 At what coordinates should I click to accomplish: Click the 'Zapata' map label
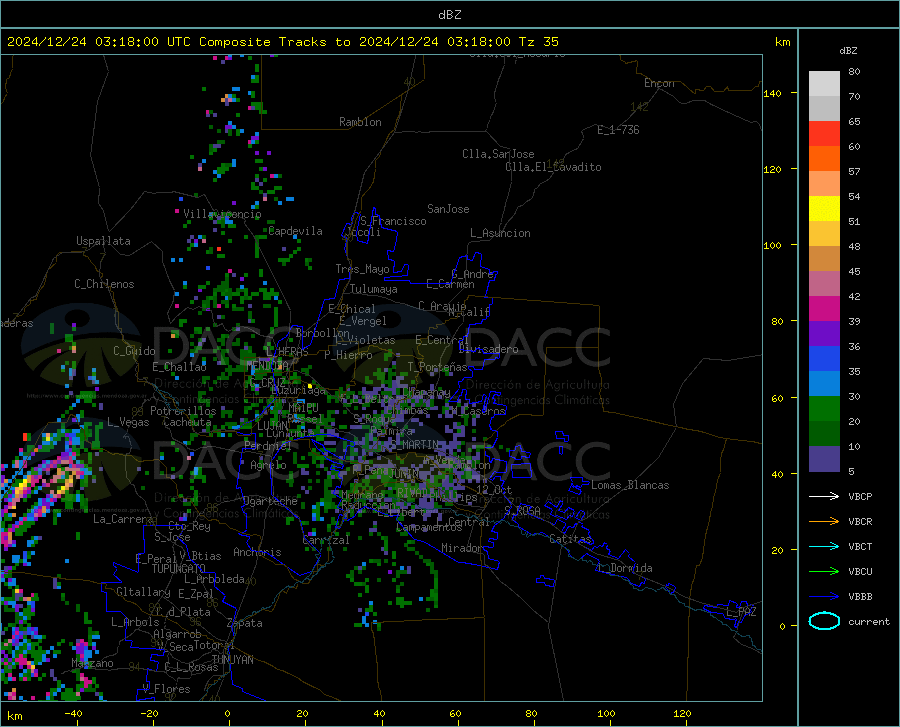coord(245,623)
